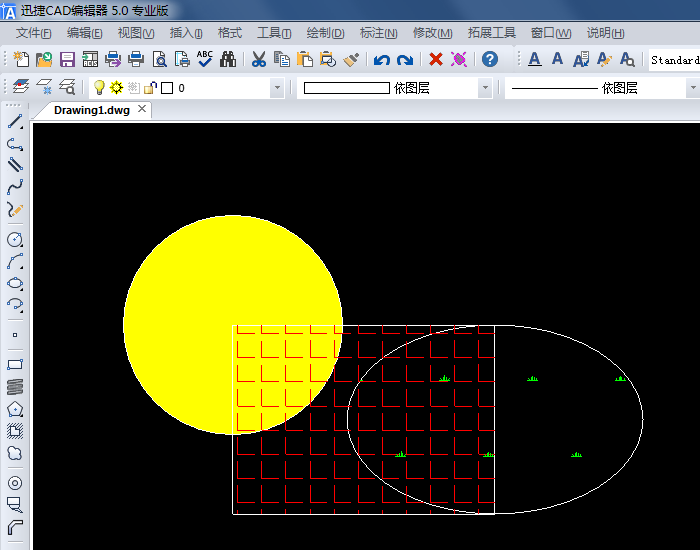Open the 窗口(W) menu

(x=551, y=33)
